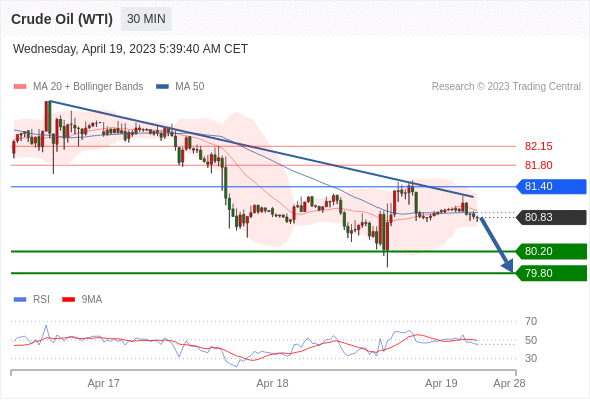Click the MA 20 + Bollinger Bands legend swatch
Screen dimensions: 590x400
coord(20,87)
